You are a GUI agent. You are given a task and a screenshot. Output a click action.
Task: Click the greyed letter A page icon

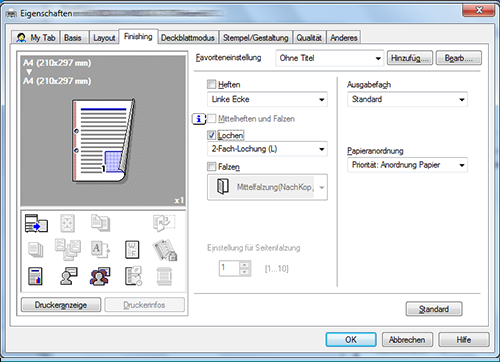point(100,249)
